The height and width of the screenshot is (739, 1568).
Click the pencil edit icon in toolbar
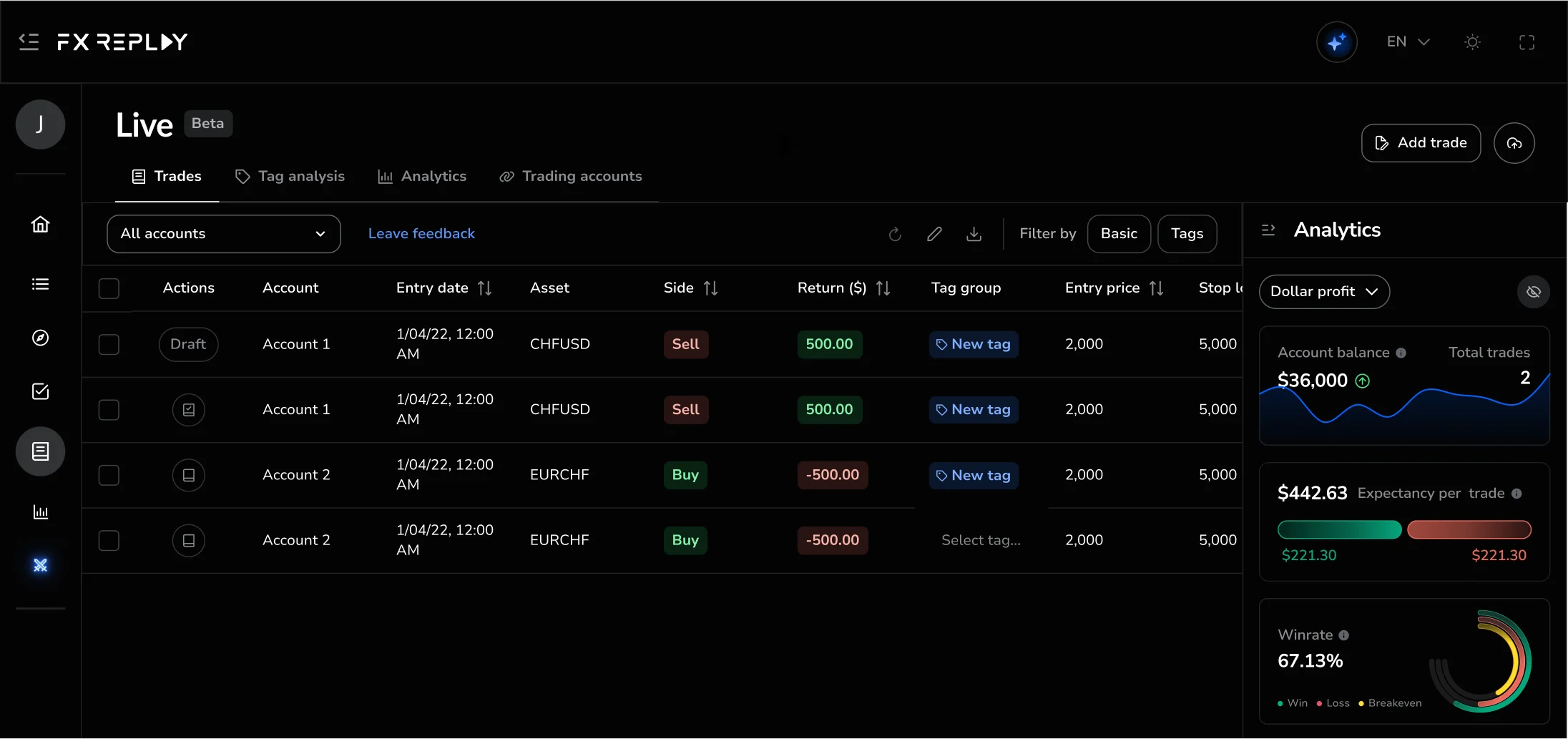tap(934, 234)
